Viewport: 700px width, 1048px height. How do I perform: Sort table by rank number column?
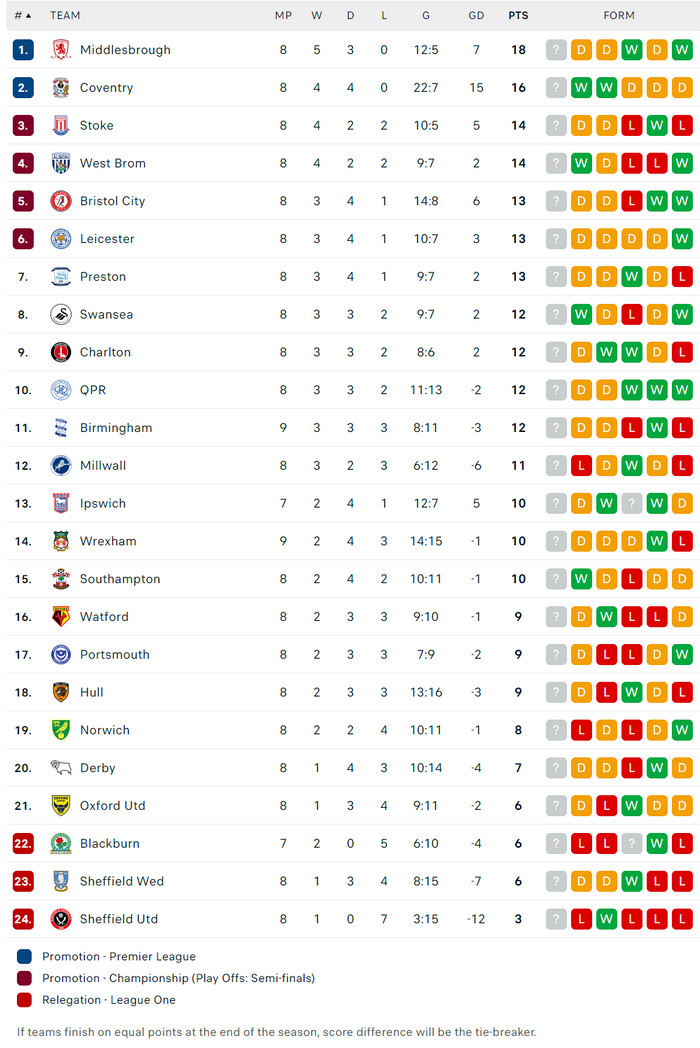pos(23,16)
